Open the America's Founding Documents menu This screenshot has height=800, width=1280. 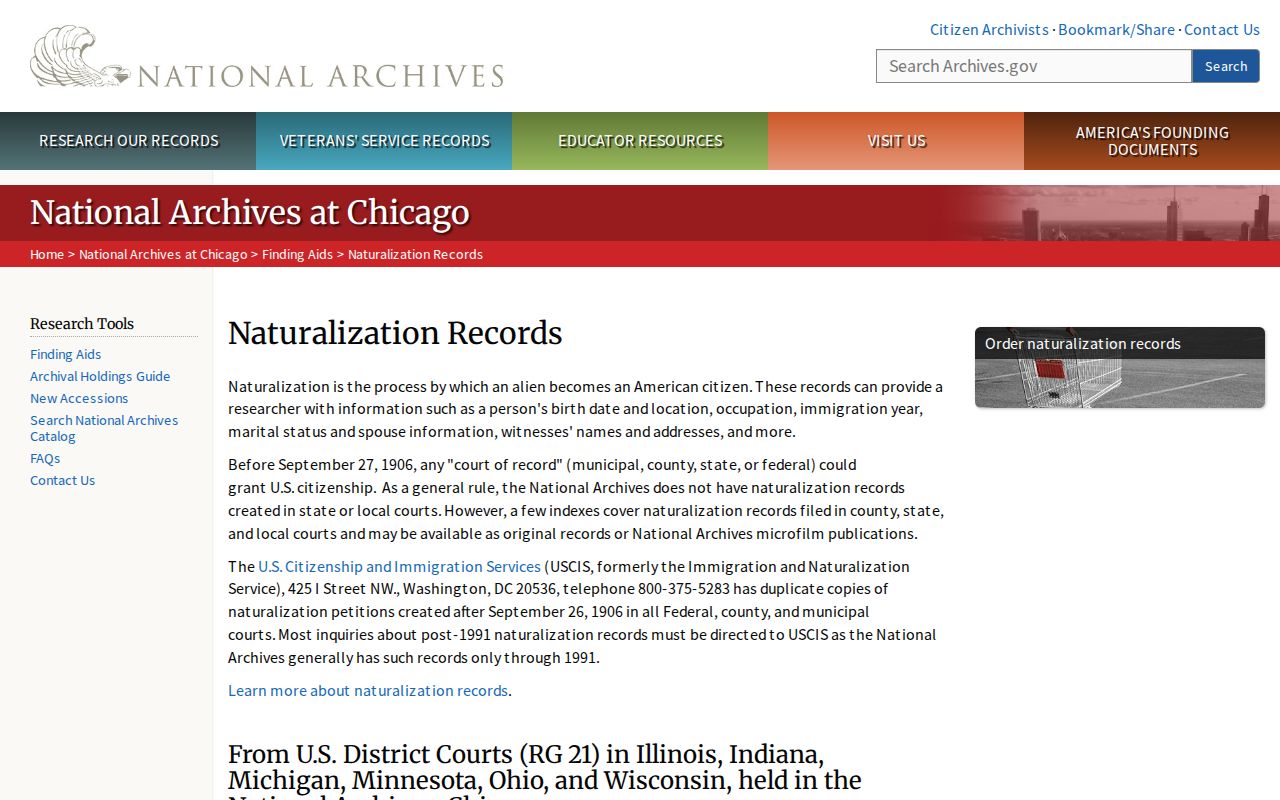(1152, 141)
